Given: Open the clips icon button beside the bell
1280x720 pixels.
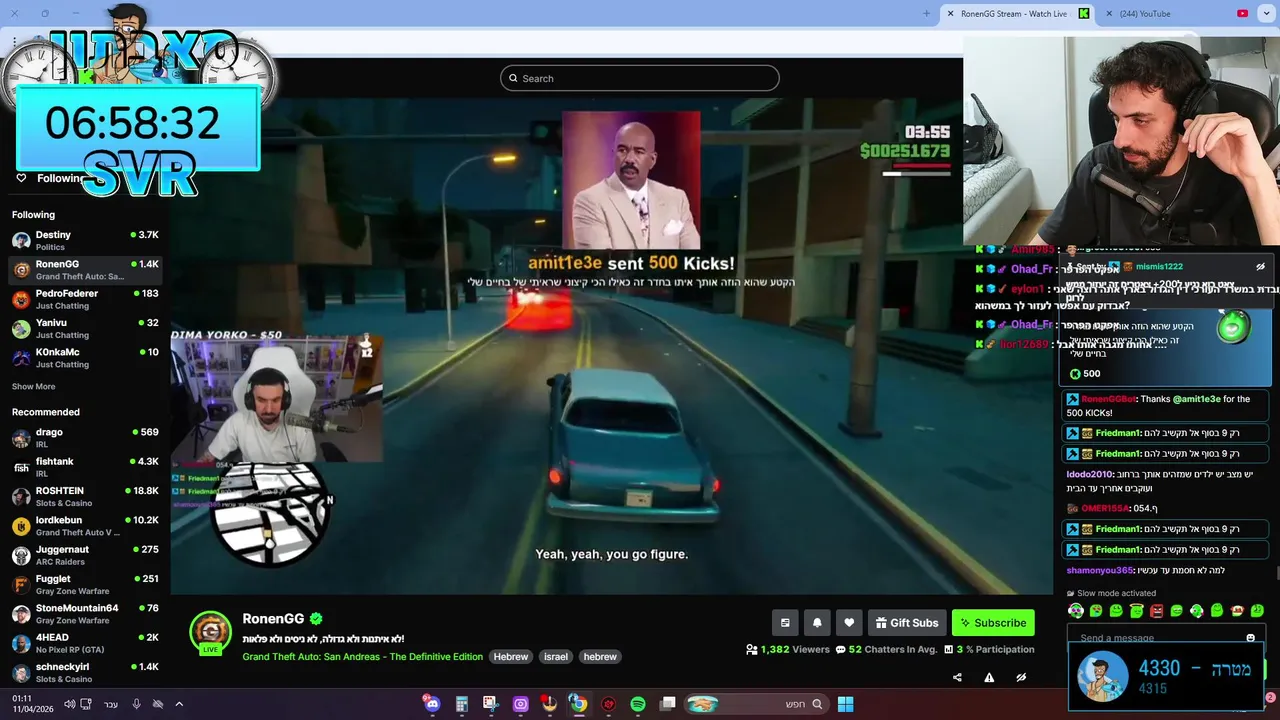Looking at the screenshot, I should (785, 623).
